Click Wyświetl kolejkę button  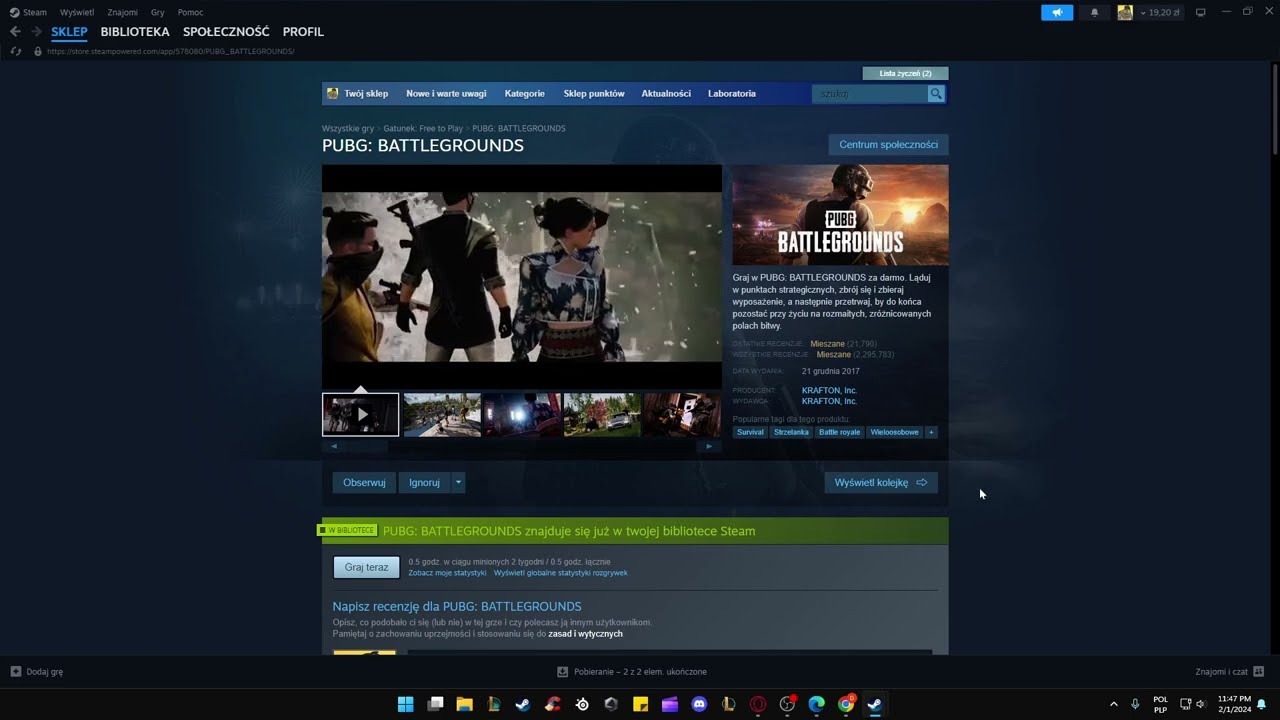(881, 482)
